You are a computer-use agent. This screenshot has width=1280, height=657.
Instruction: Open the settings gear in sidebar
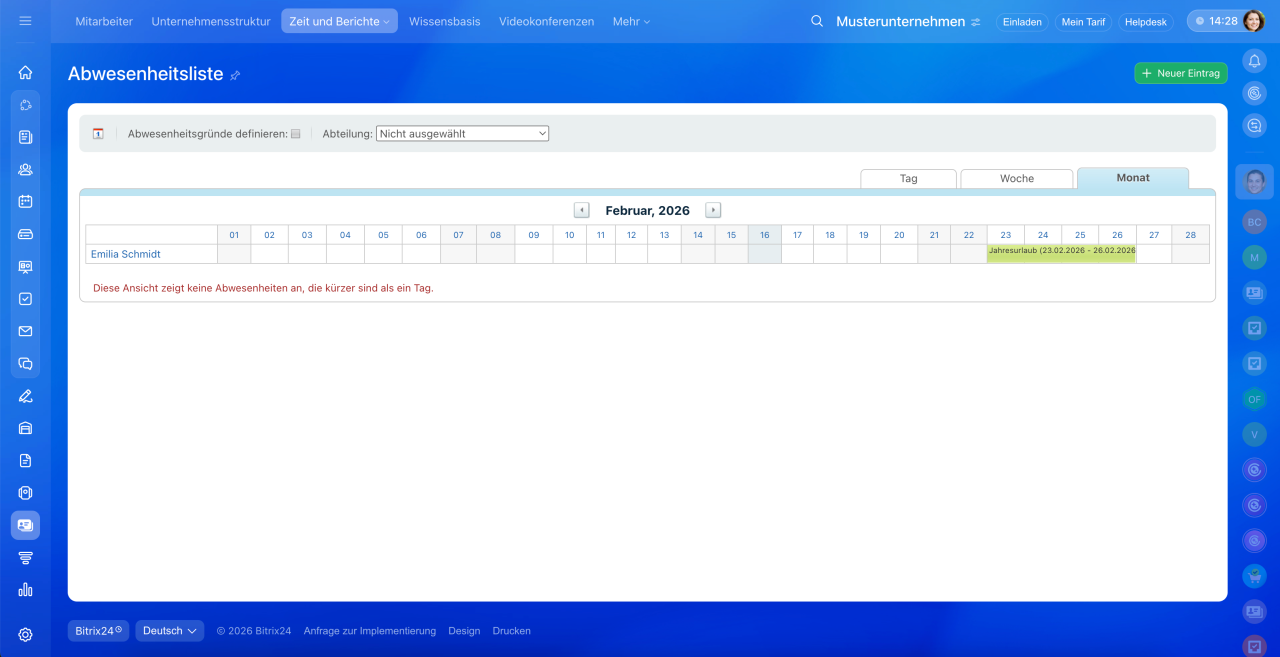[x=25, y=634]
